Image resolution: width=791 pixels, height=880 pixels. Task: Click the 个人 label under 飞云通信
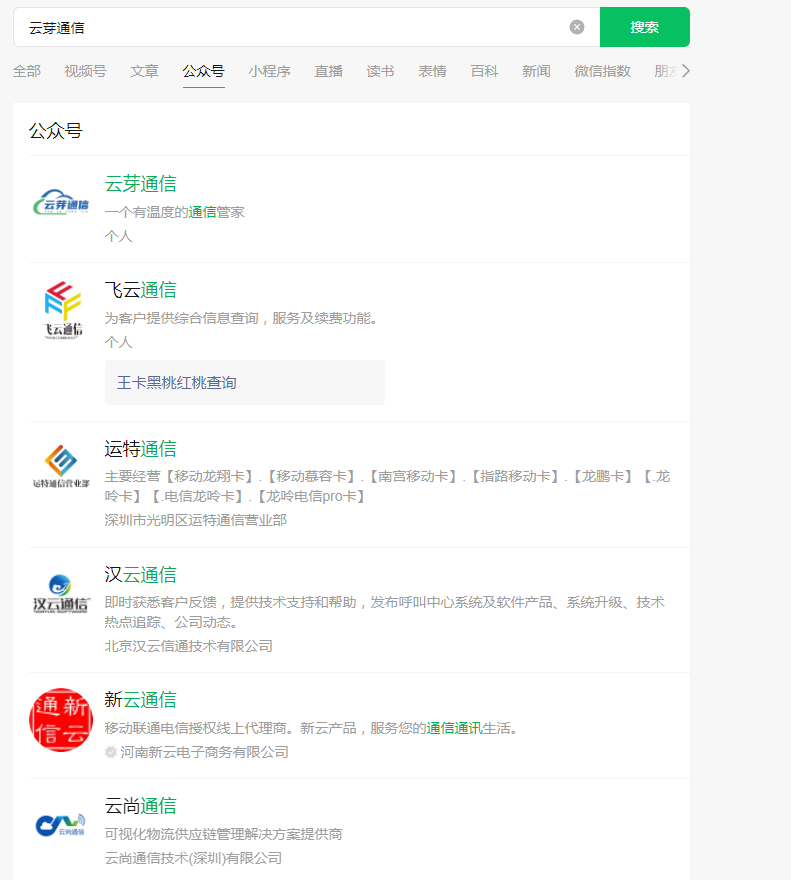pos(118,342)
